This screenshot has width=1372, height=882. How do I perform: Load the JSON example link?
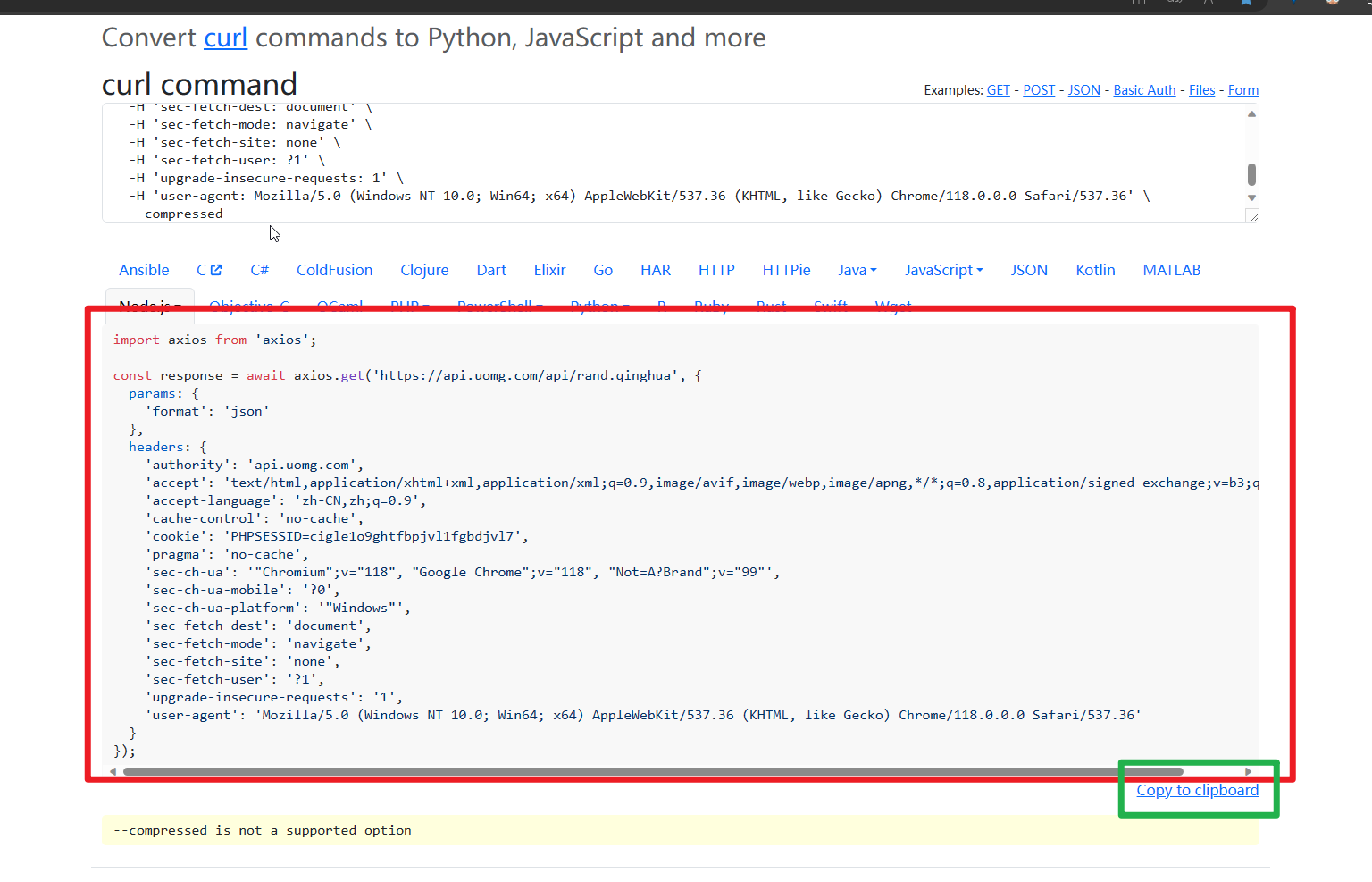tap(1084, 90)
